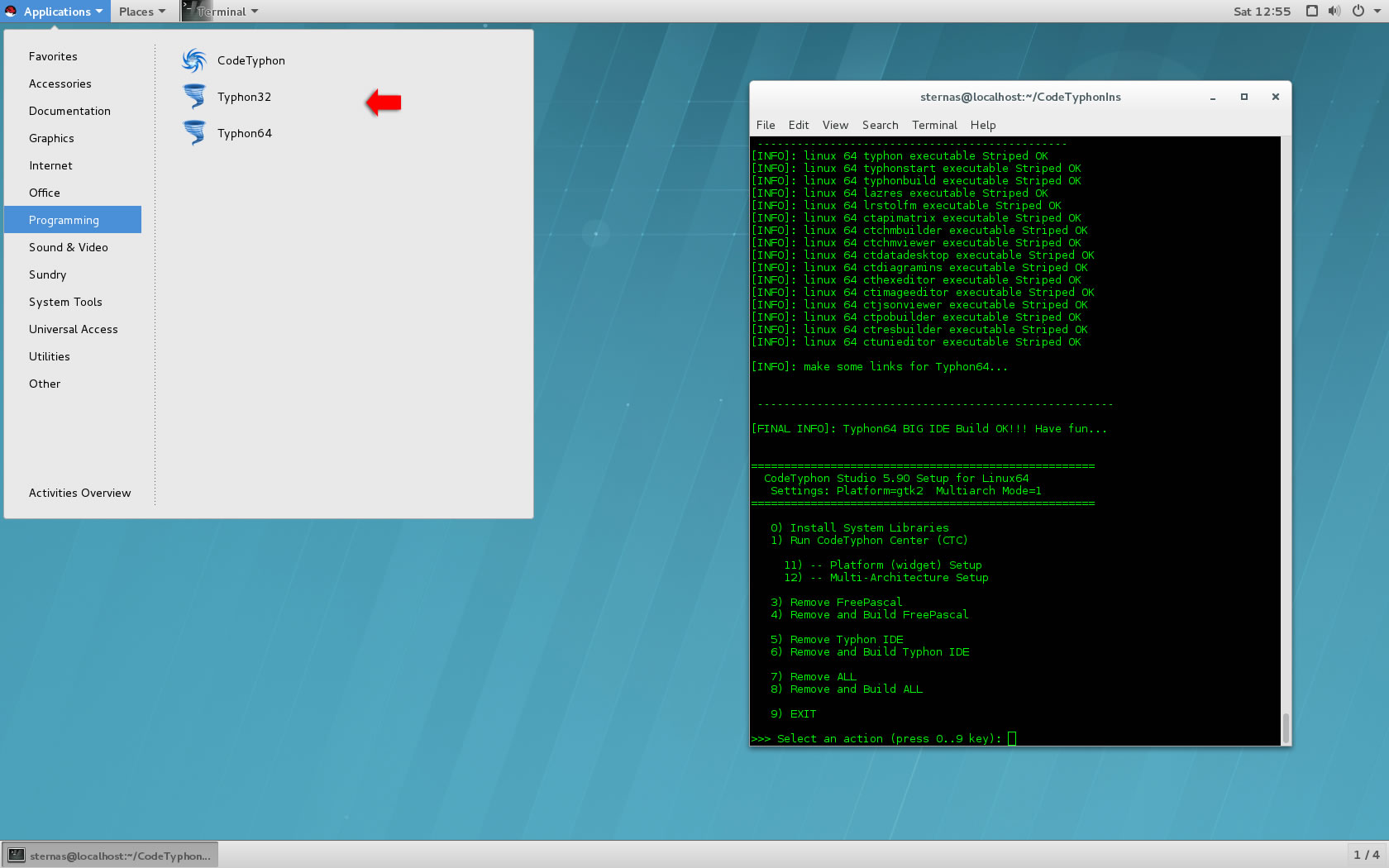This screenshot has height=868, width=1389.
Task: Open the Terminal app menu in top panel
Action: coord(221,11)
